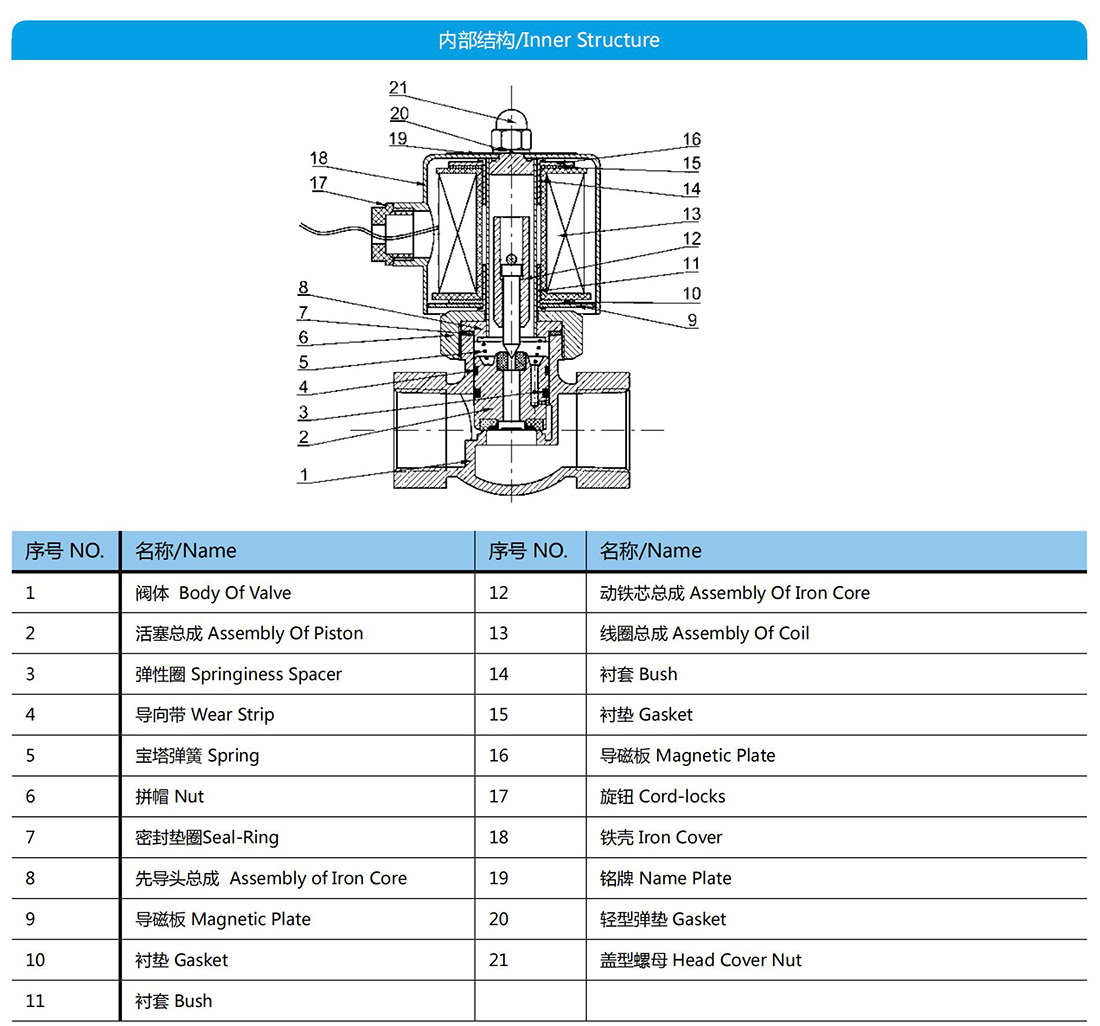The width and height of the screenshot is (1100, 1026).
Task: Select the Gasket cell in row 10
Action: coord(298,959)
